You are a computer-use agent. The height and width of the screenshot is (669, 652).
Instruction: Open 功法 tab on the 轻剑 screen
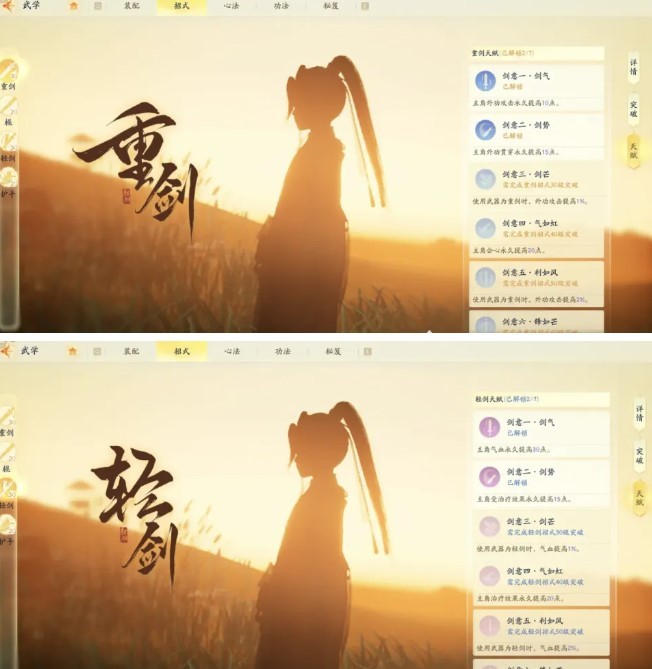pyautogui.click(x=282, y=351)
